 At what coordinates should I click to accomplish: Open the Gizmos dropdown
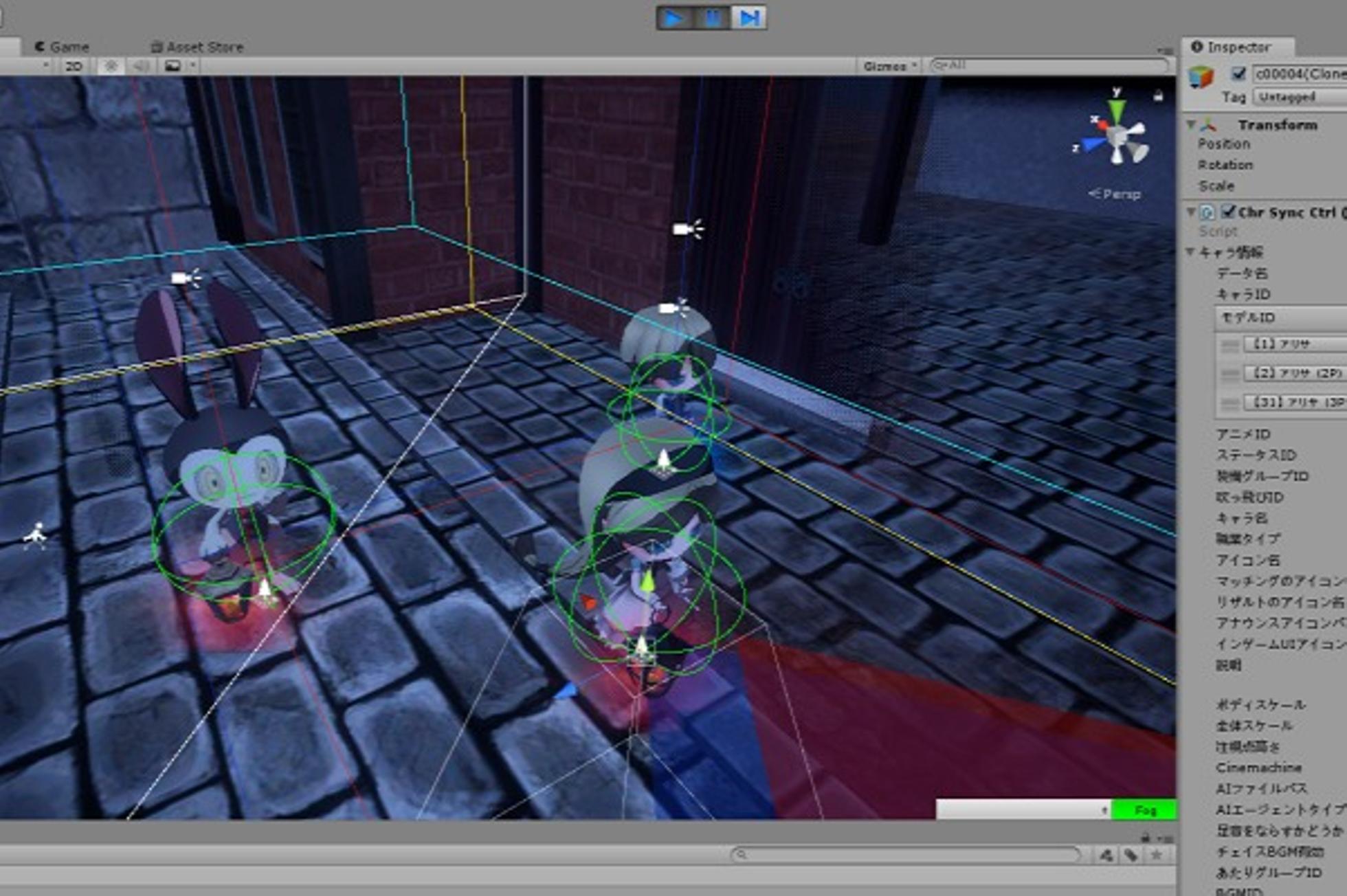(x=890, y=66)
